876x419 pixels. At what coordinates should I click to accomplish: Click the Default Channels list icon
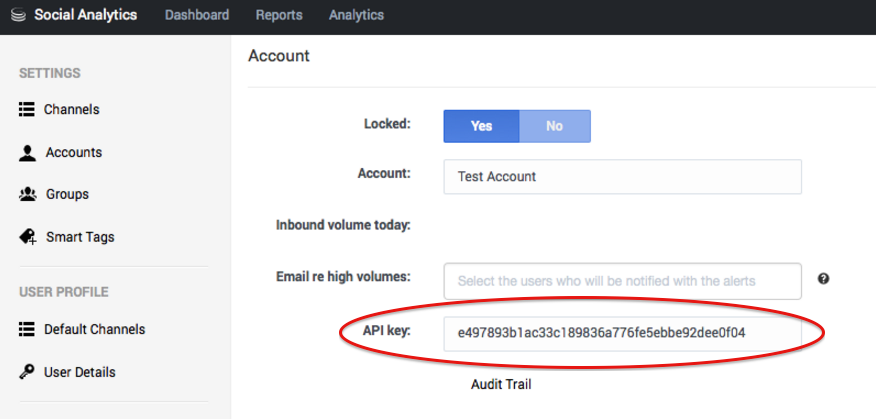pos(27,329)
